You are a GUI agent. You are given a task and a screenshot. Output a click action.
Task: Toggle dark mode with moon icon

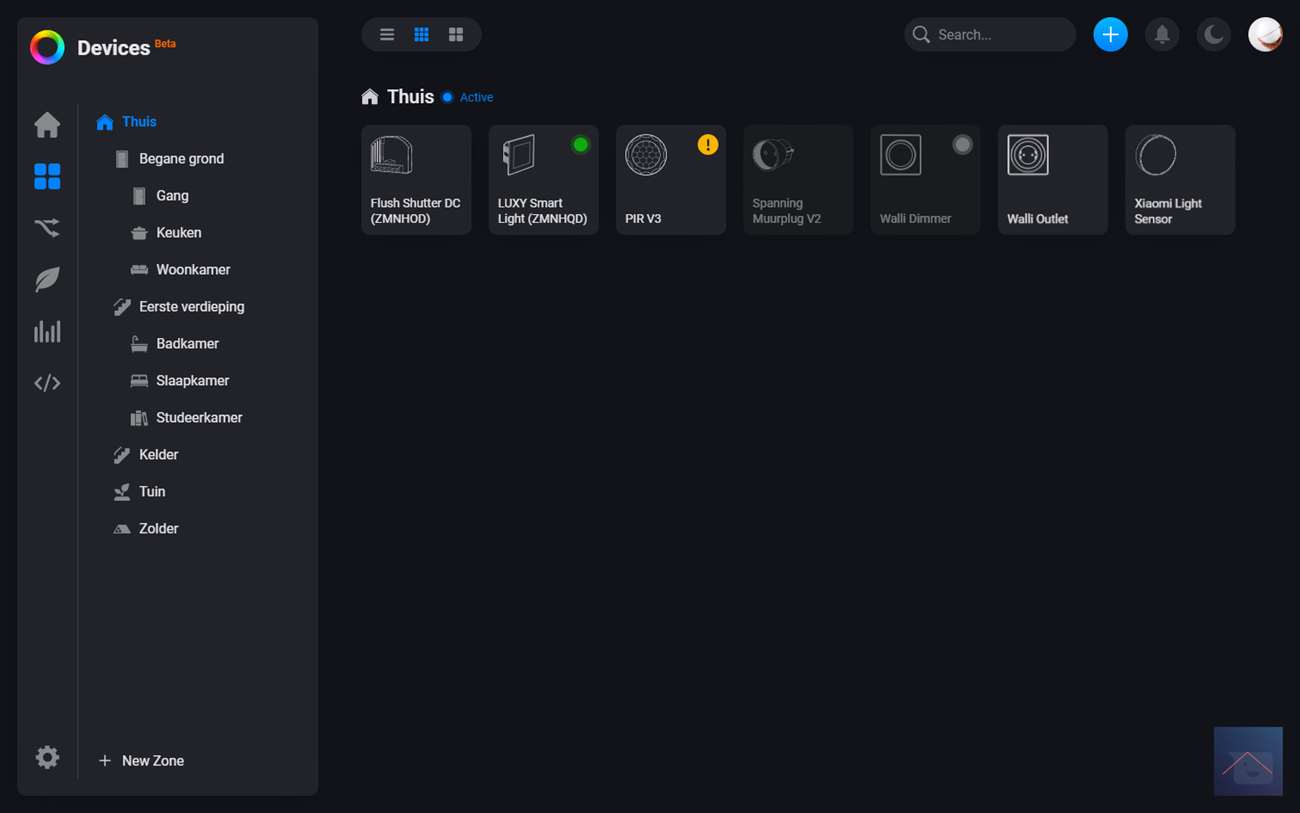tap(1214, 35)
